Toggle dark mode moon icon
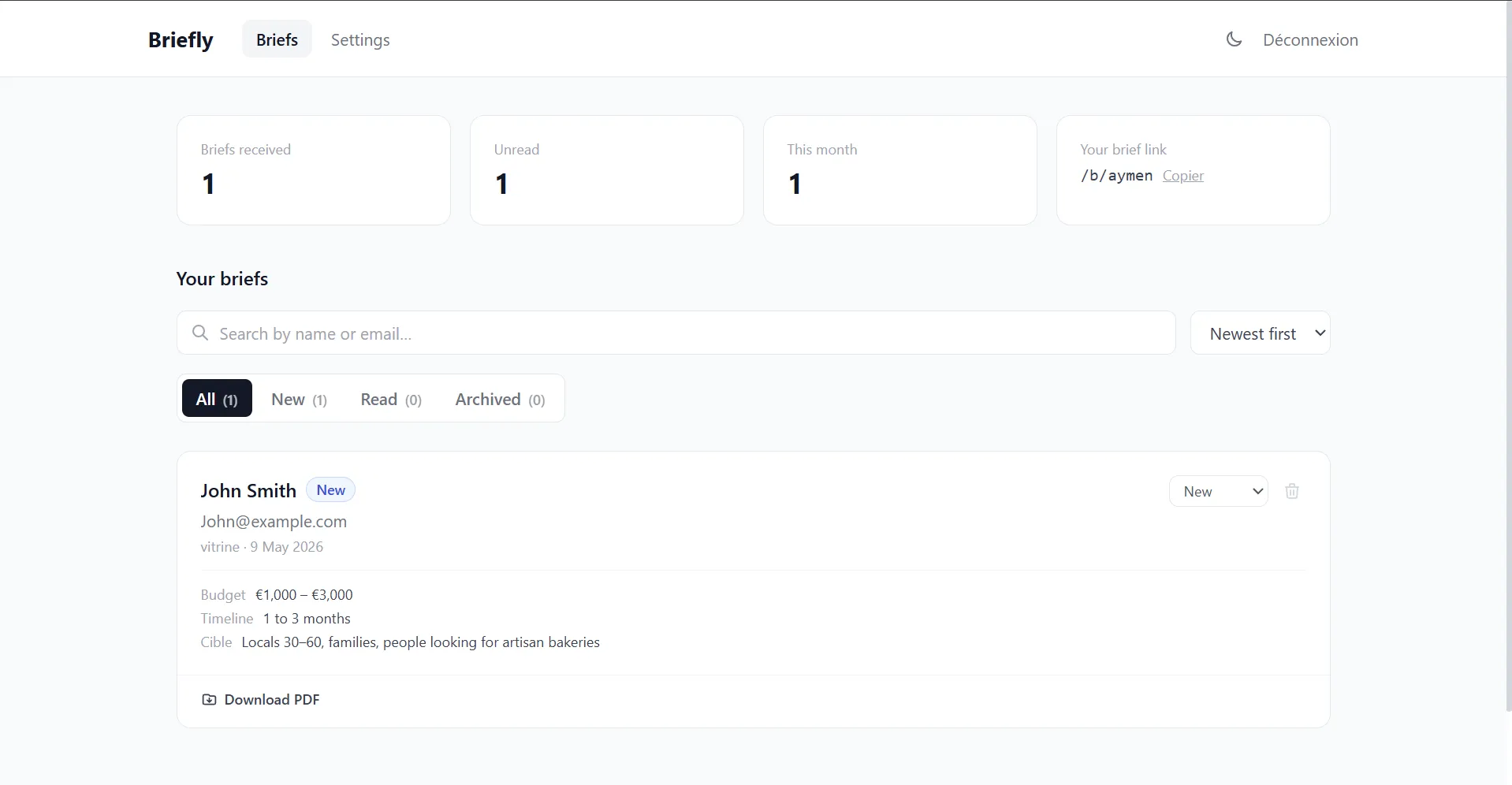 coord(1234,39)
